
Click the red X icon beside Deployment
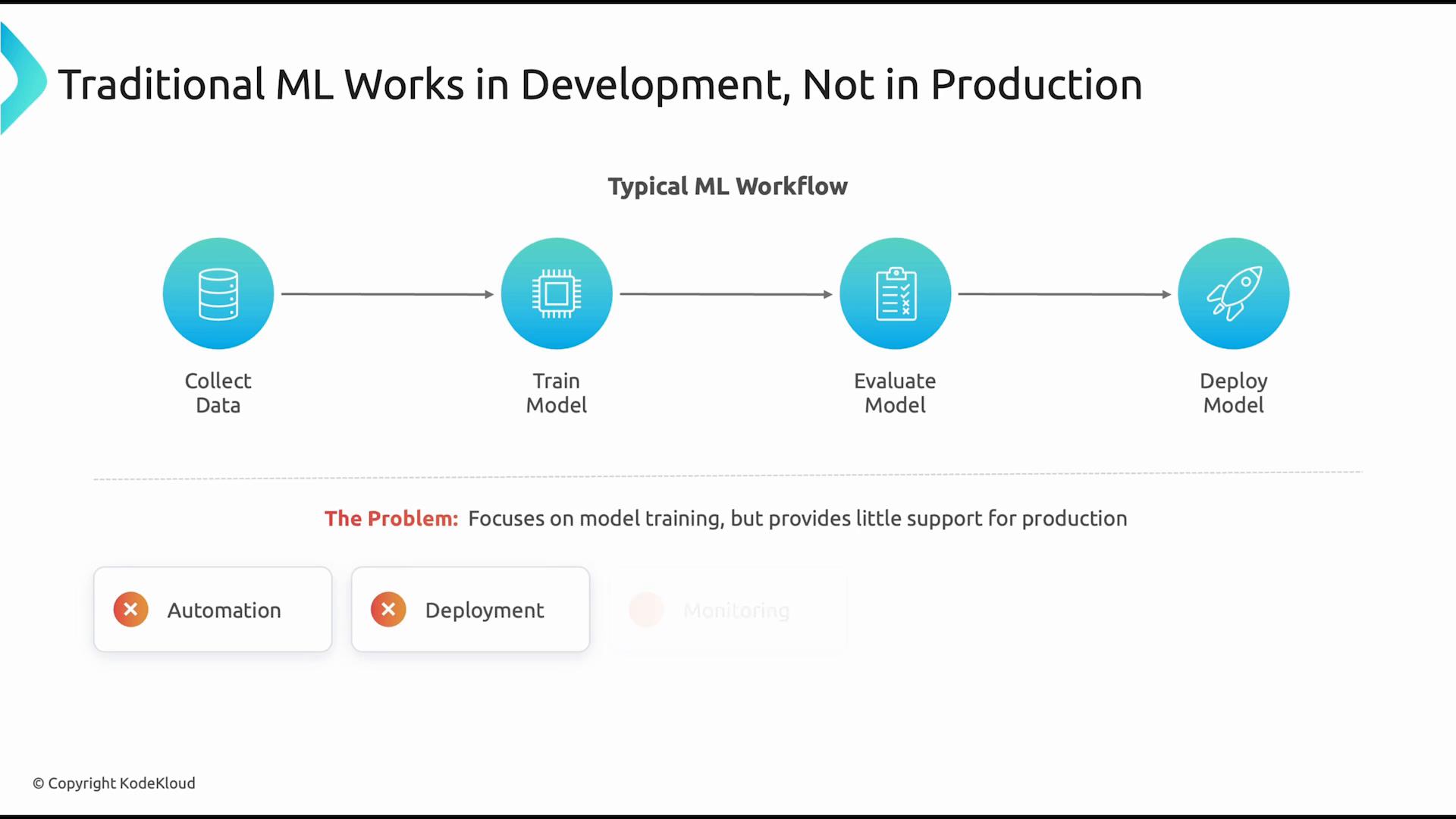388,610
